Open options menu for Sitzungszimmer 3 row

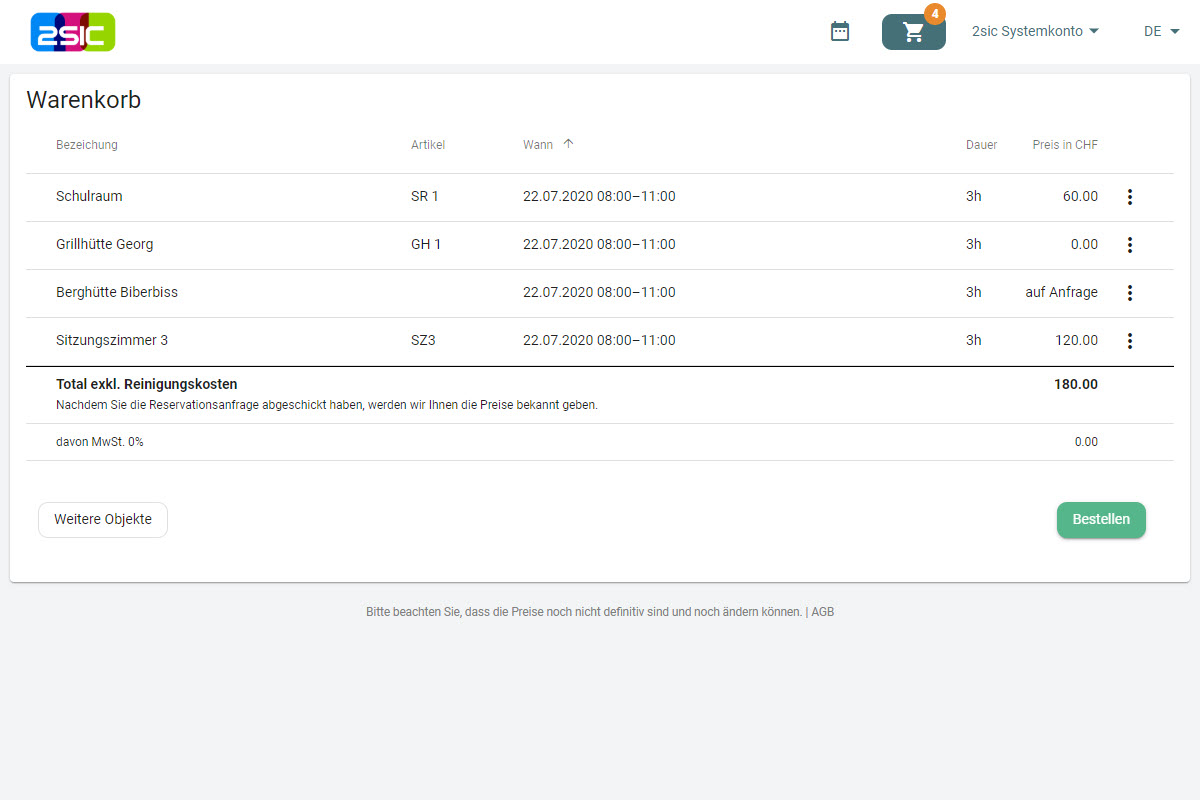1130,341
